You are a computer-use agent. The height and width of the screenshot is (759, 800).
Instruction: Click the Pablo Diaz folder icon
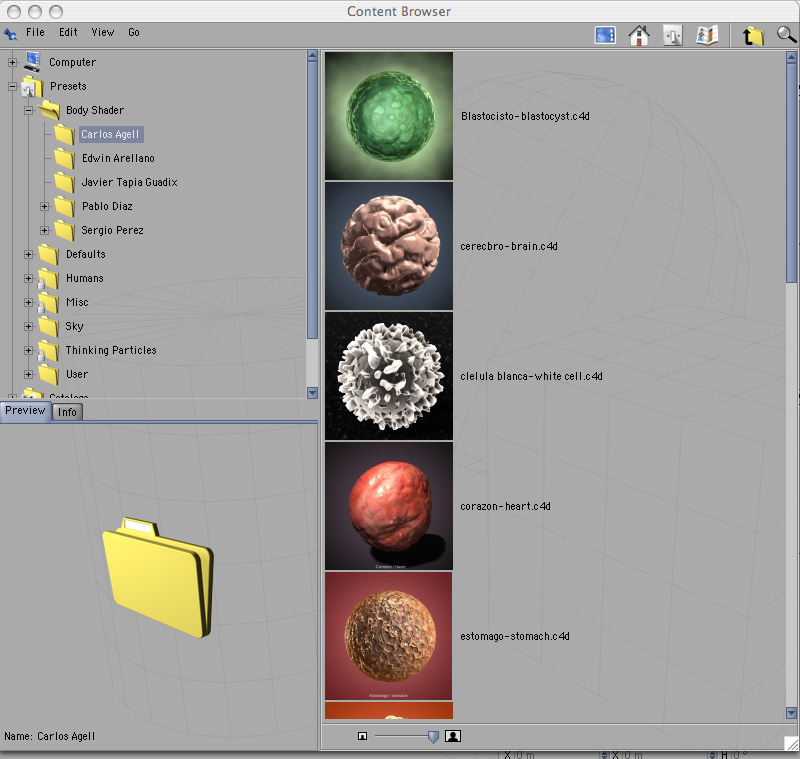(x=65, y=207)
